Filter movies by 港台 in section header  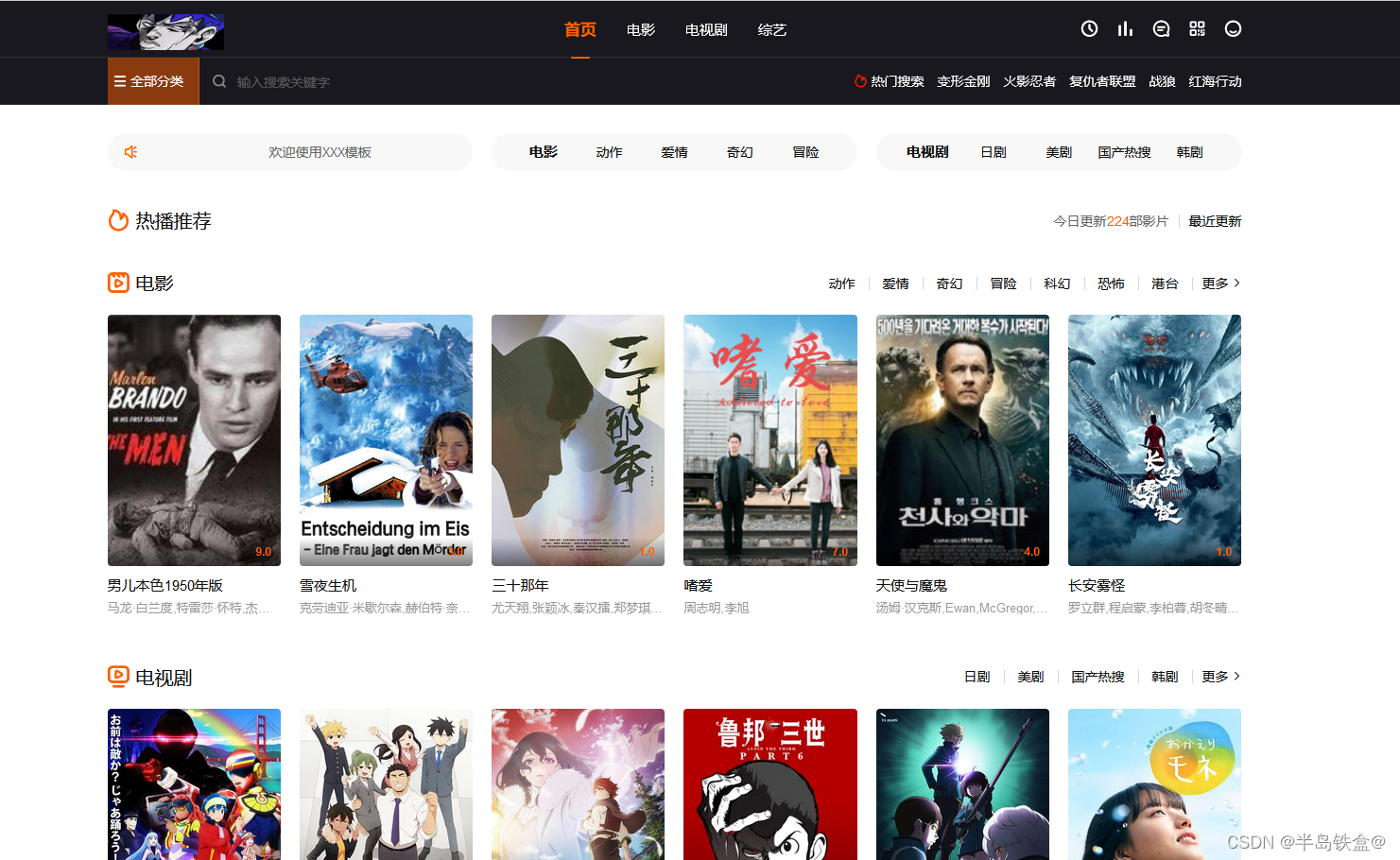point(1165,284)
